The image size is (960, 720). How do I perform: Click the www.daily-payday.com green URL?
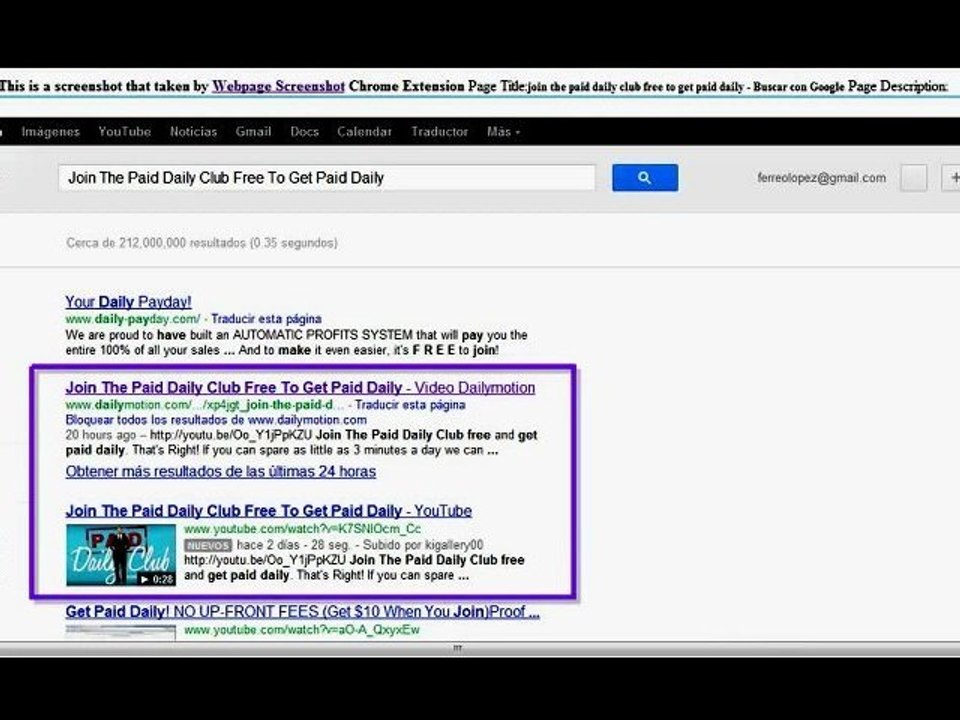pos(133,319)
